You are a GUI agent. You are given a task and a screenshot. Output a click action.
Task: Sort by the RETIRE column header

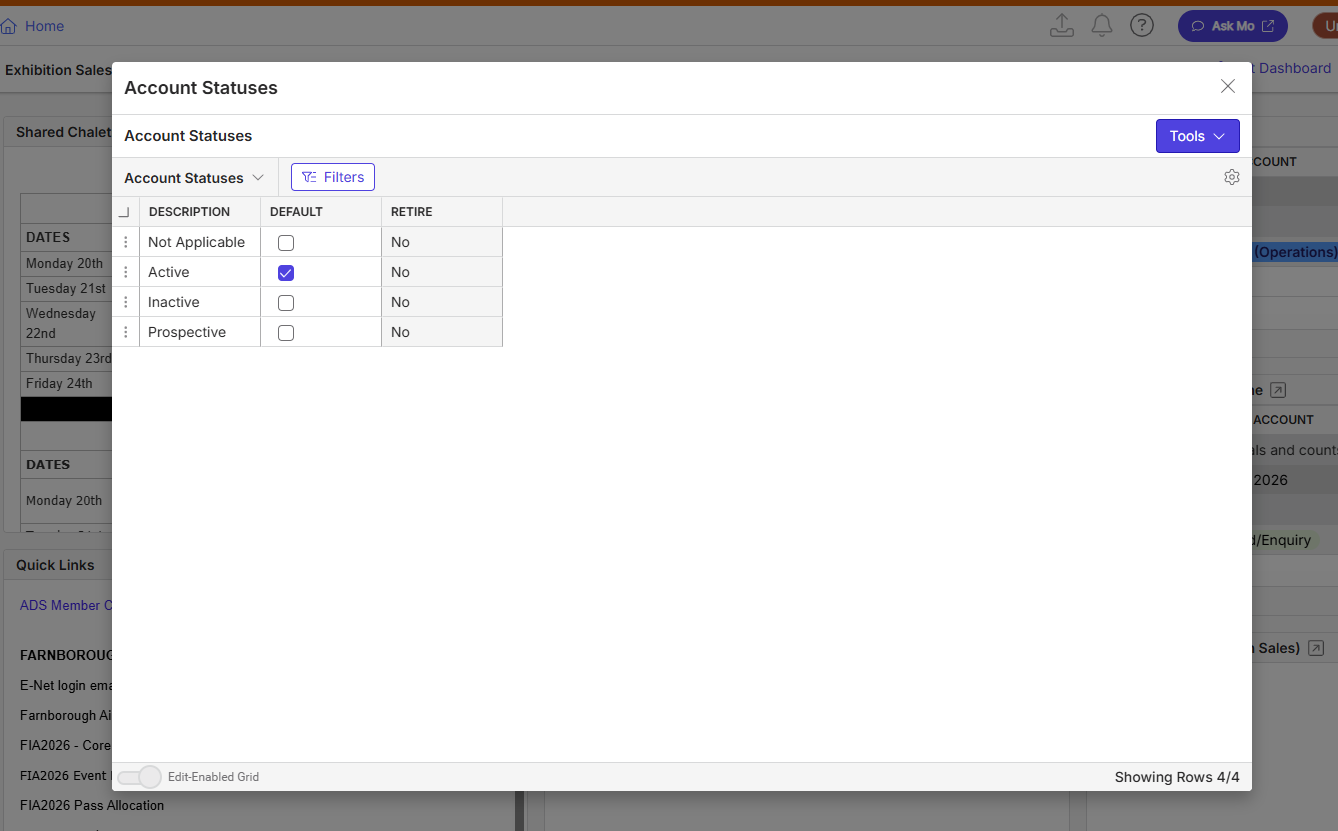[442, 212]
